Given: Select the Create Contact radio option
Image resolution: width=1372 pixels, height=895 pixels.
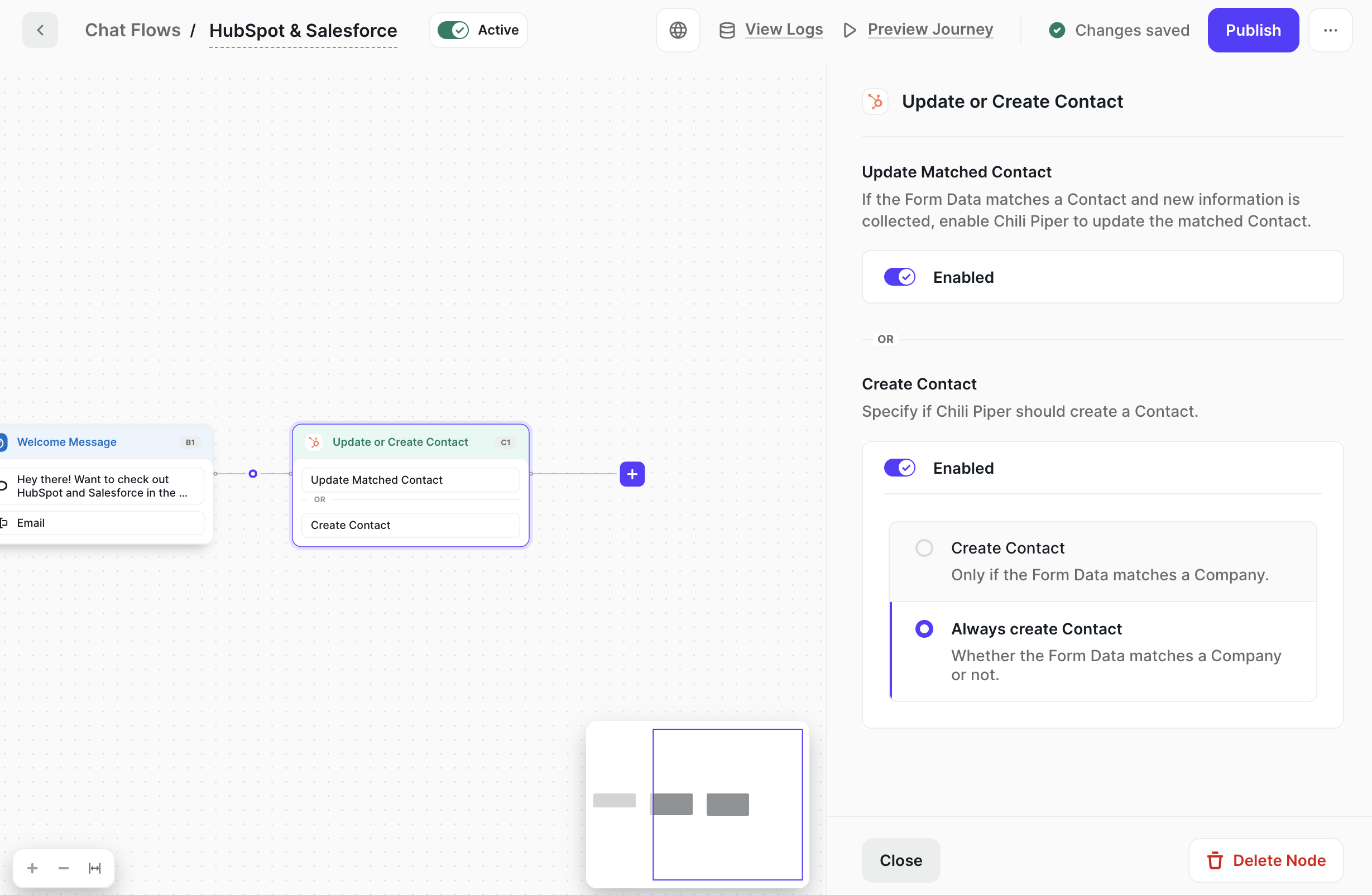Looking at the screenshot, I should tap(924, 548).
